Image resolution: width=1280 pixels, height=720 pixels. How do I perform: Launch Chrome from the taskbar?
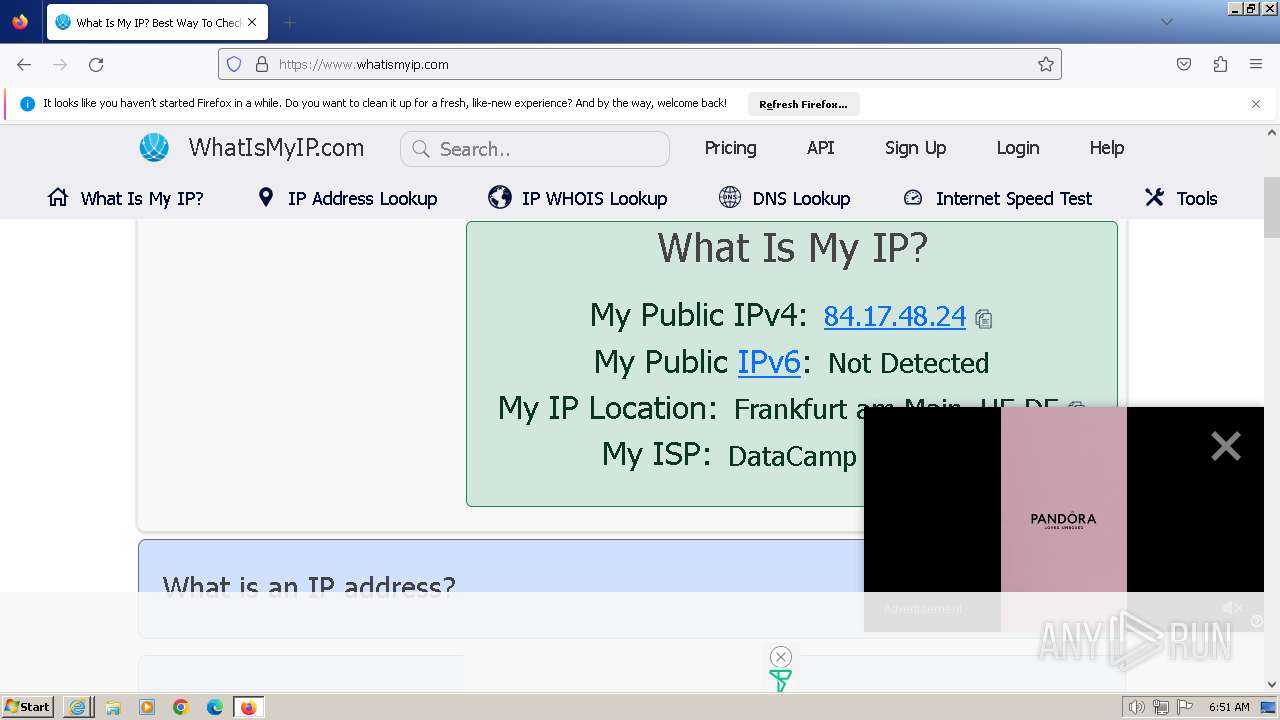tap(181, 707)
